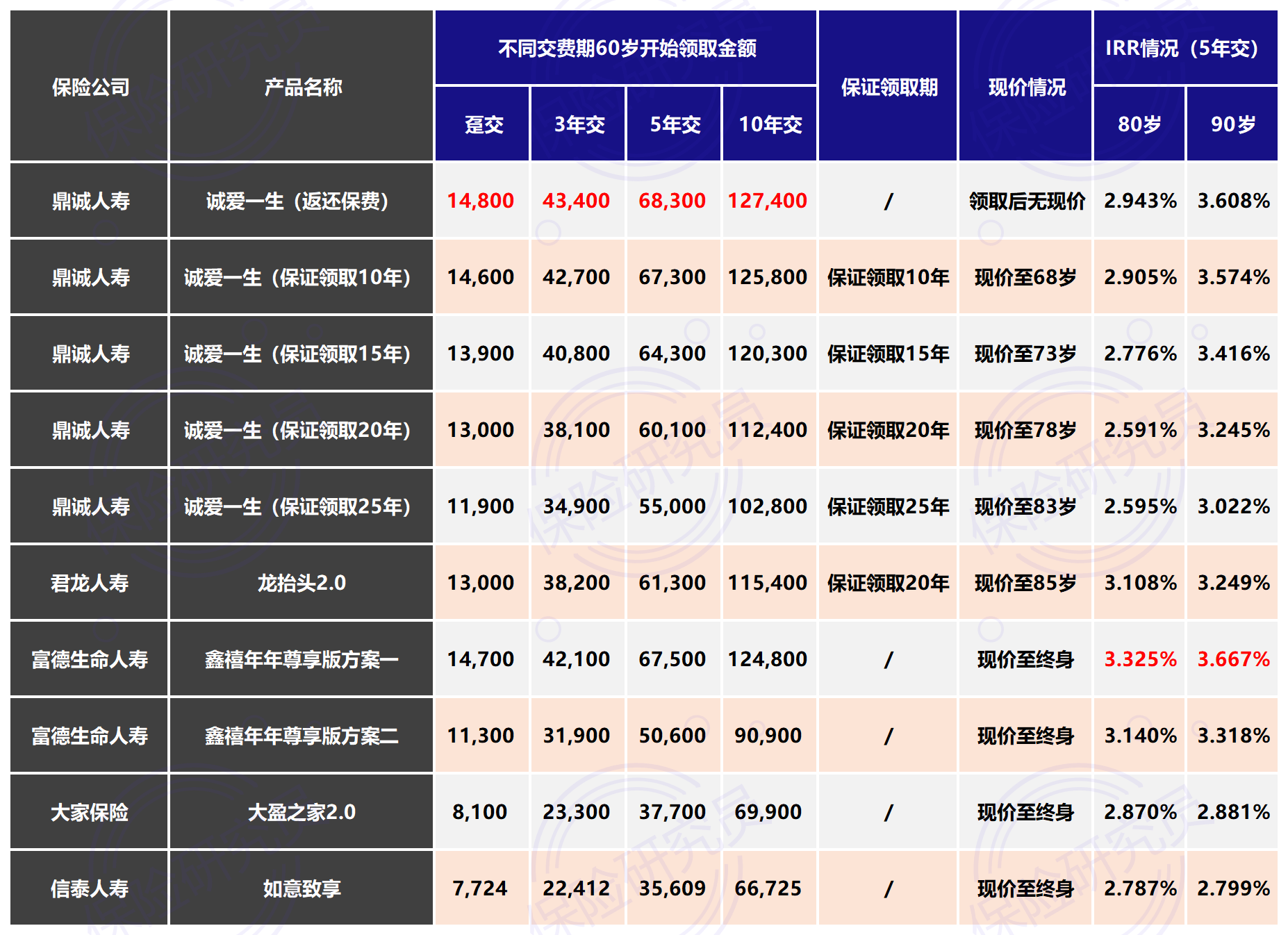Click the IRR value 3.108%
Image resolution: width=1288 pixels, height=935 pixels.
(1140, 583)
